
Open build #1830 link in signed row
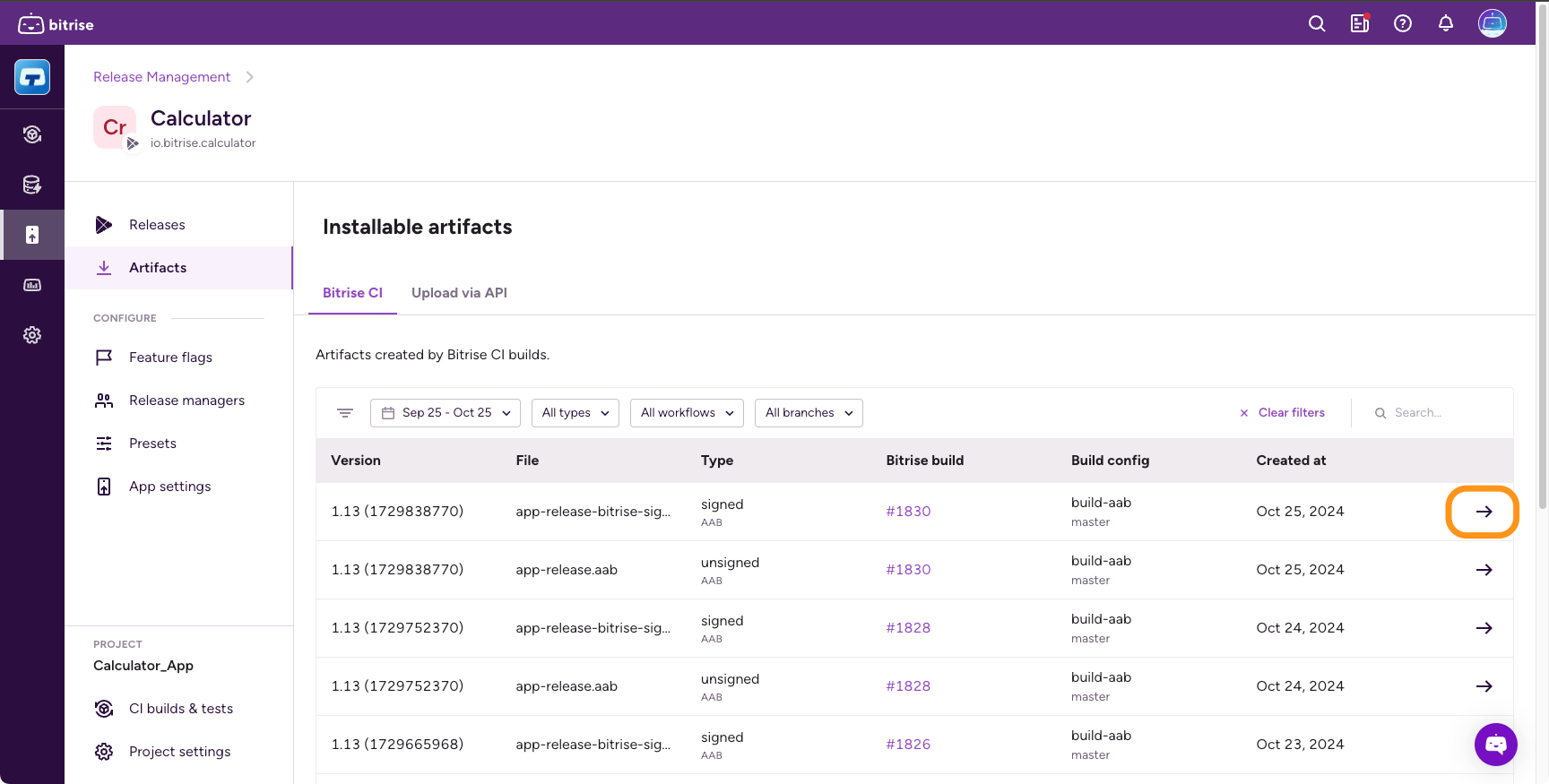click(908, 512)
